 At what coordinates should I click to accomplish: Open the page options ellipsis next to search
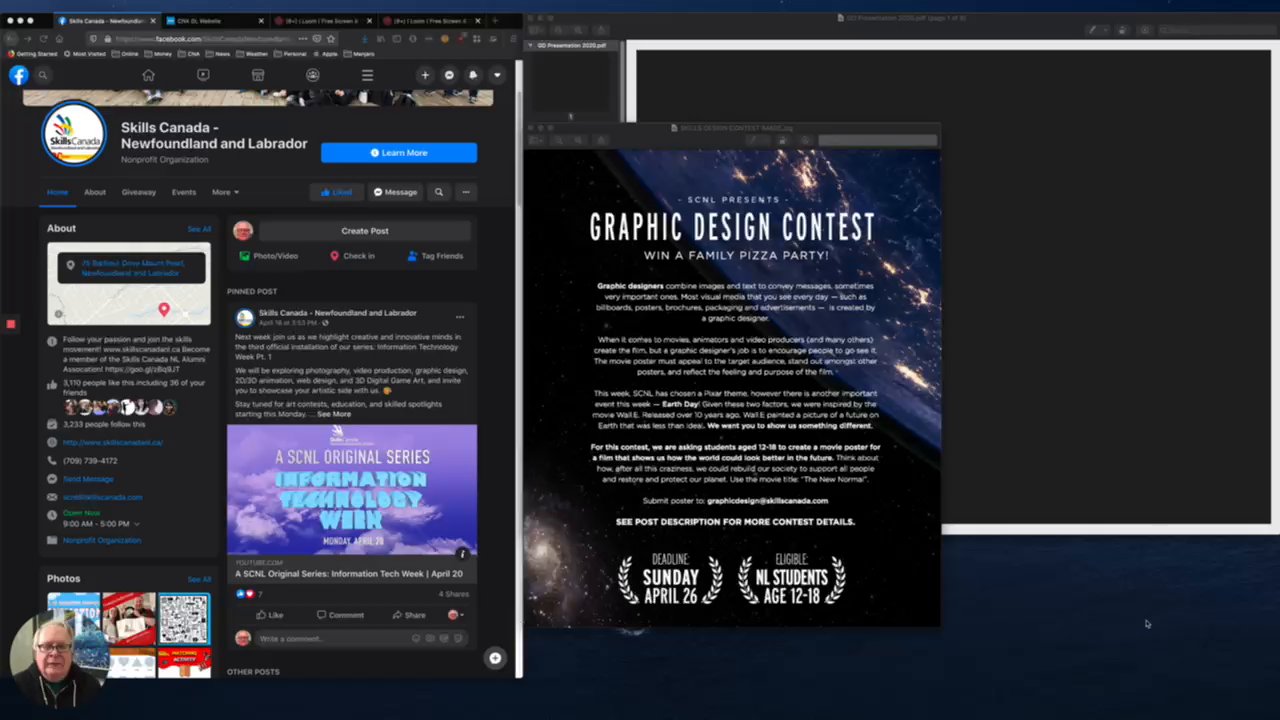click(465, 192)
